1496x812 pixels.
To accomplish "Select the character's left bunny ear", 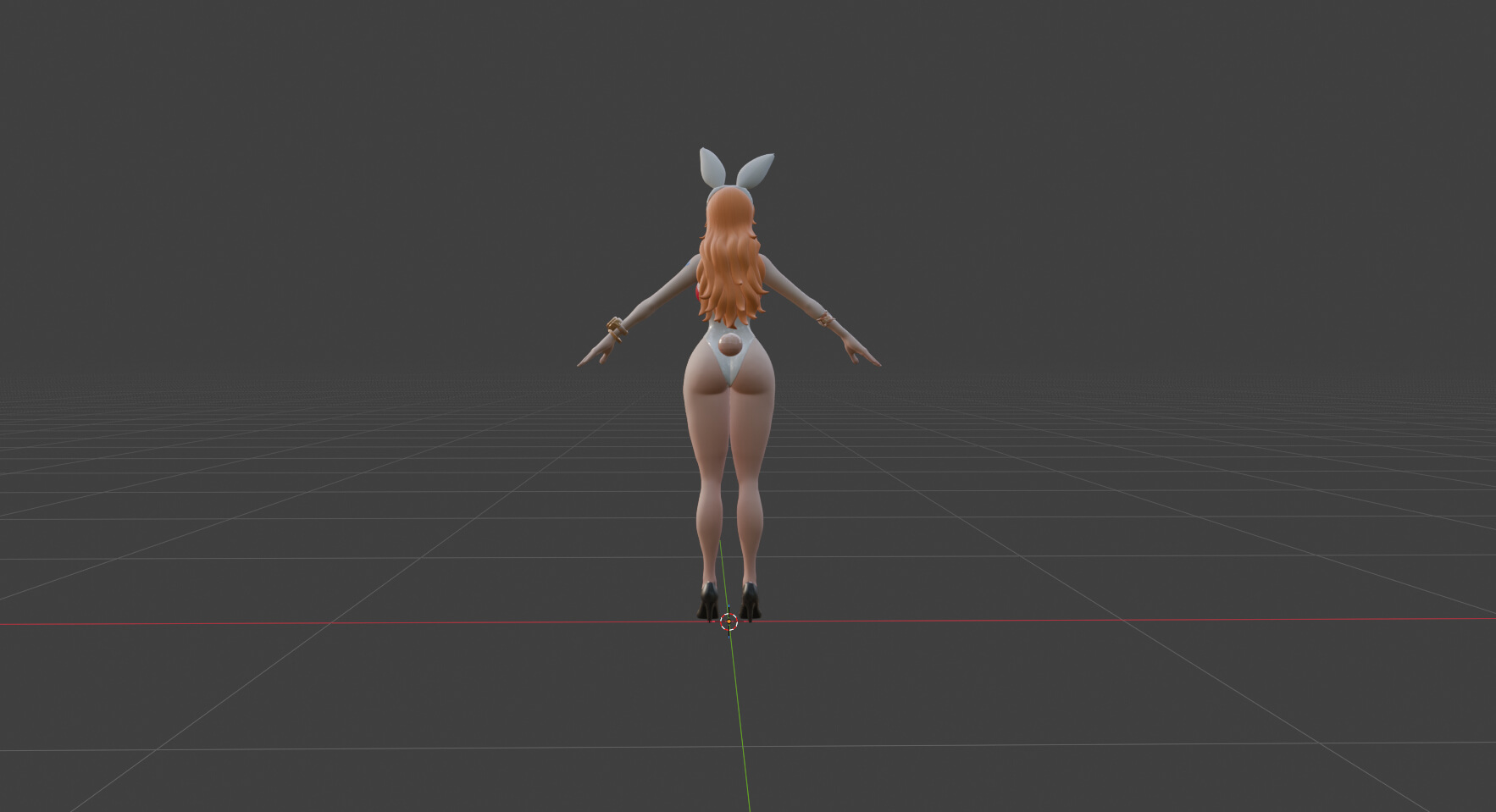I will (x=712, y=168).
